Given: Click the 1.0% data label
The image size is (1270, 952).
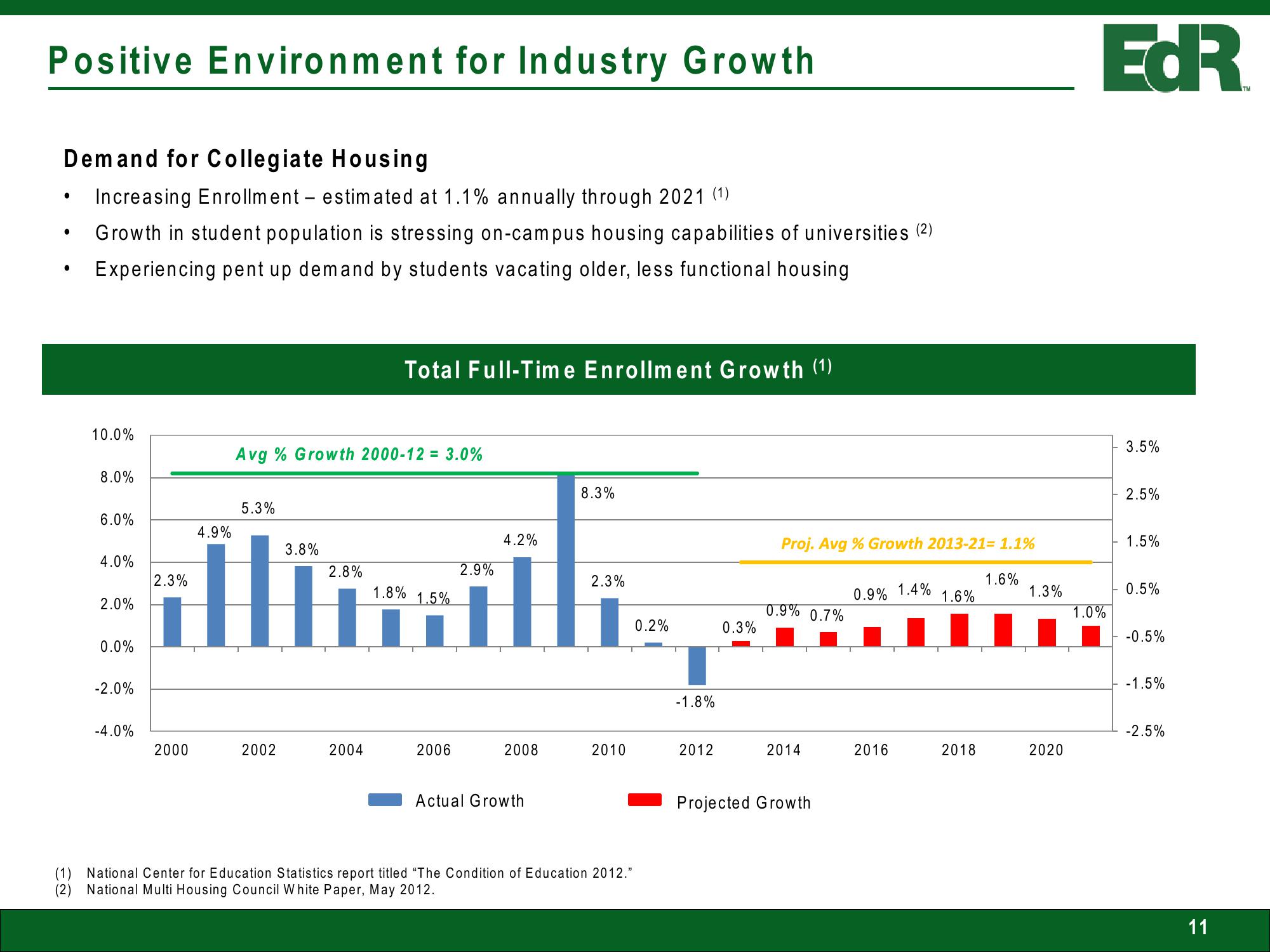Looking at the screenshot, I should point(1090,612).
